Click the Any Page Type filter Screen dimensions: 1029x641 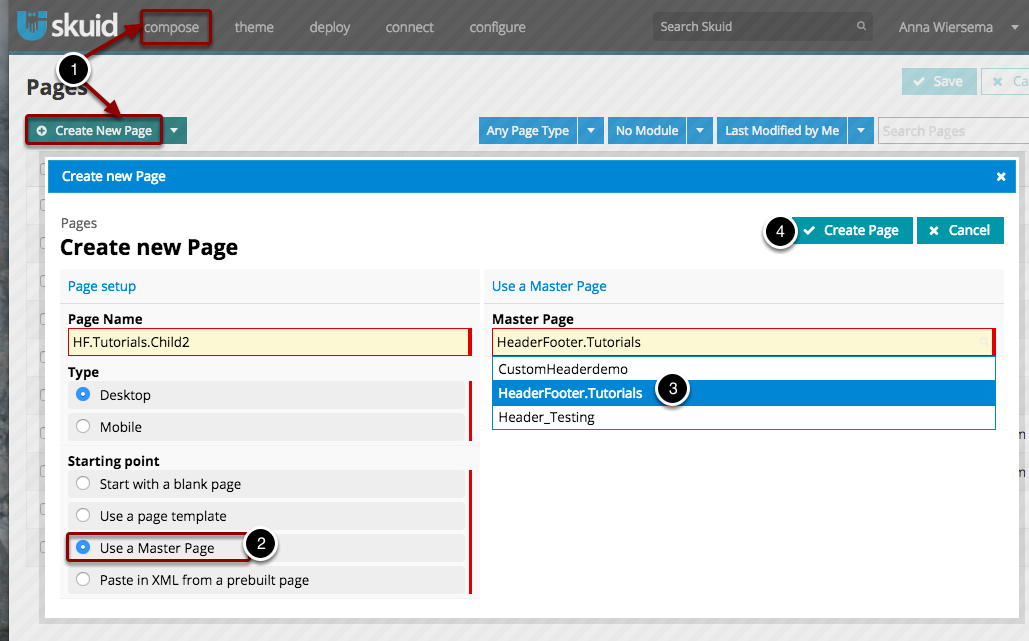[x=528, y=131]
